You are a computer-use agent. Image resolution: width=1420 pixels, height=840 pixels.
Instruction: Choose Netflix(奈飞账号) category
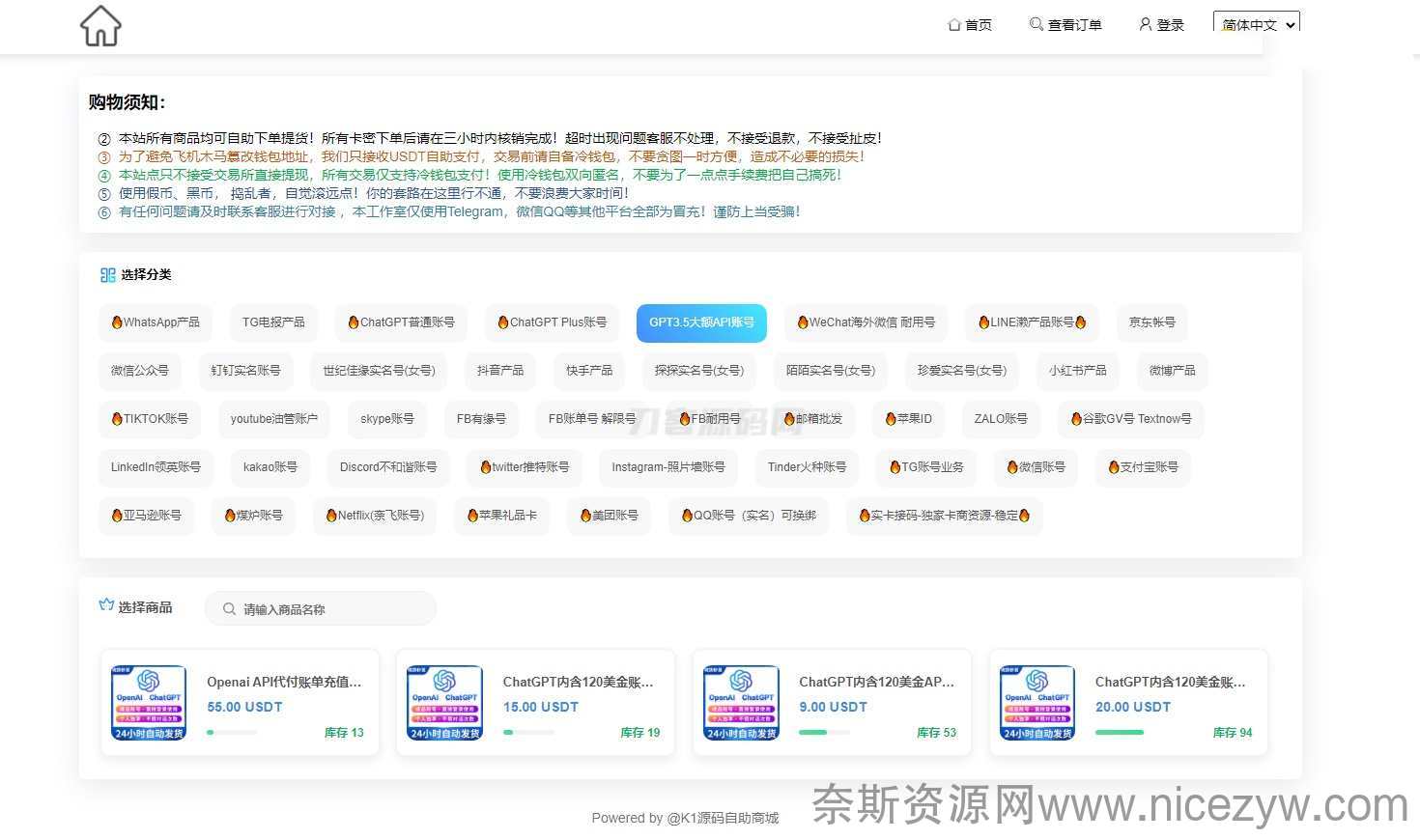(x=375, y=516)
